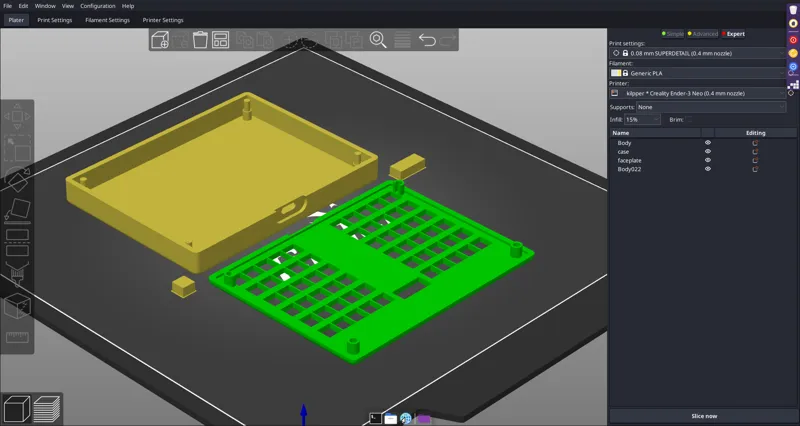This screenshot has height=426, width=800.
Task: Click the Generic PLA filament color swatch
Action: tap(616, 73)
